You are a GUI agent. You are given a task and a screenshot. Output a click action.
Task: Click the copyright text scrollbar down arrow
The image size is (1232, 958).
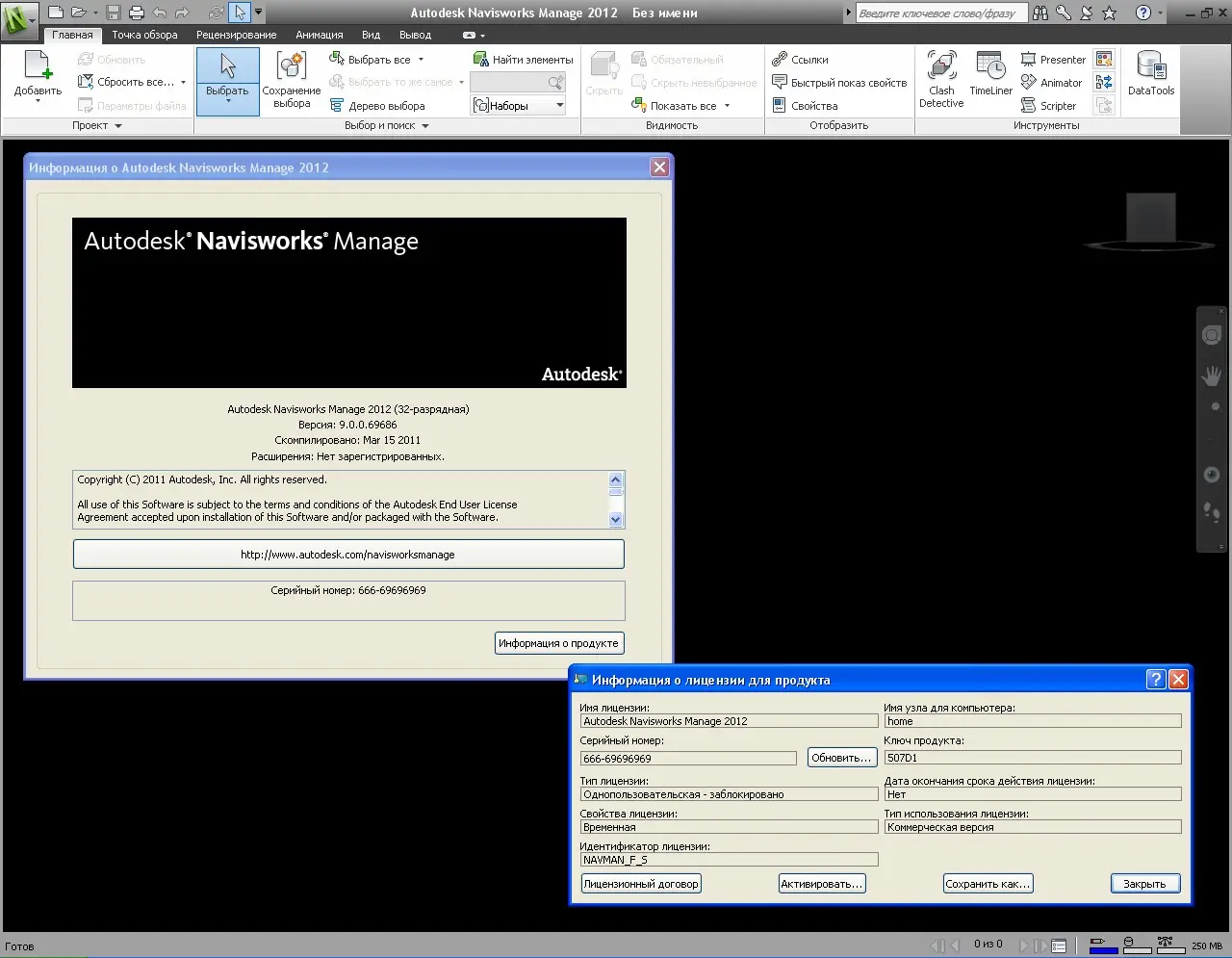point(616,520)
